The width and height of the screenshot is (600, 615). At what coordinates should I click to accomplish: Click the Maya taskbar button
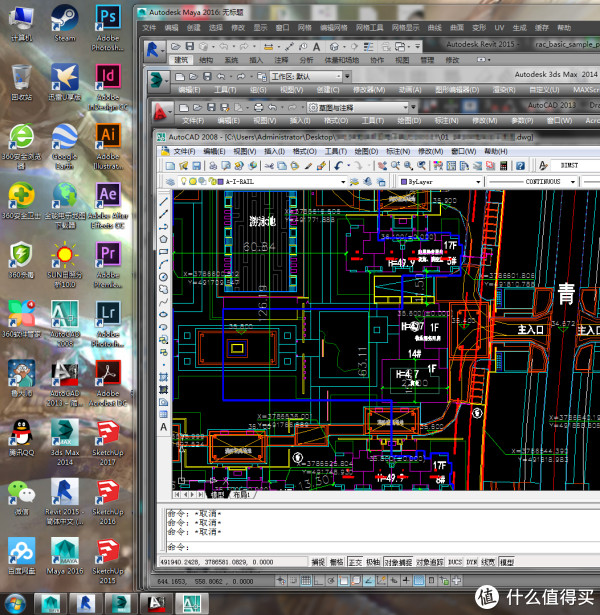pos(51,604)
